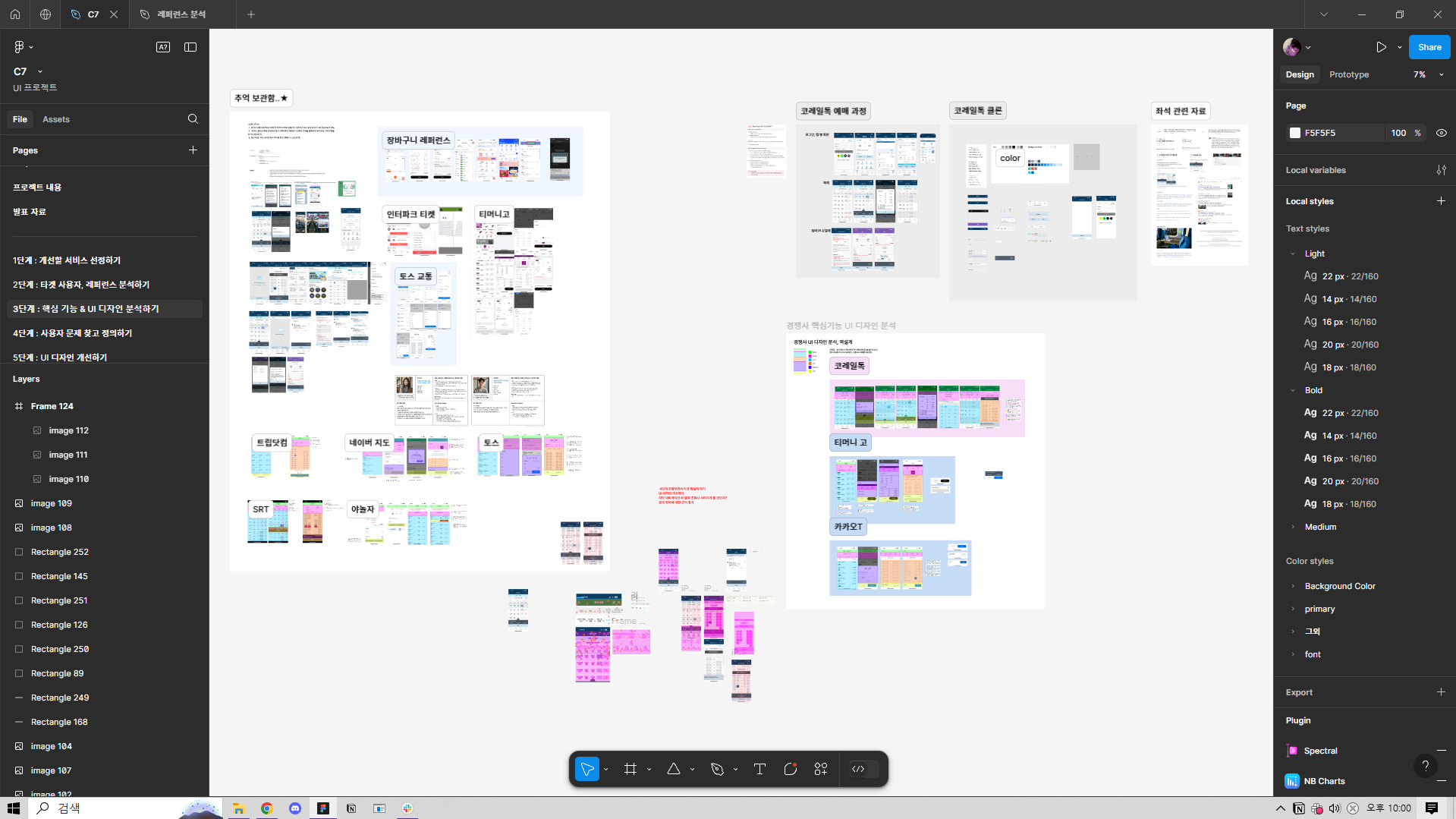Open the Actions components tool
The image size is (1456, 819).
821,769
